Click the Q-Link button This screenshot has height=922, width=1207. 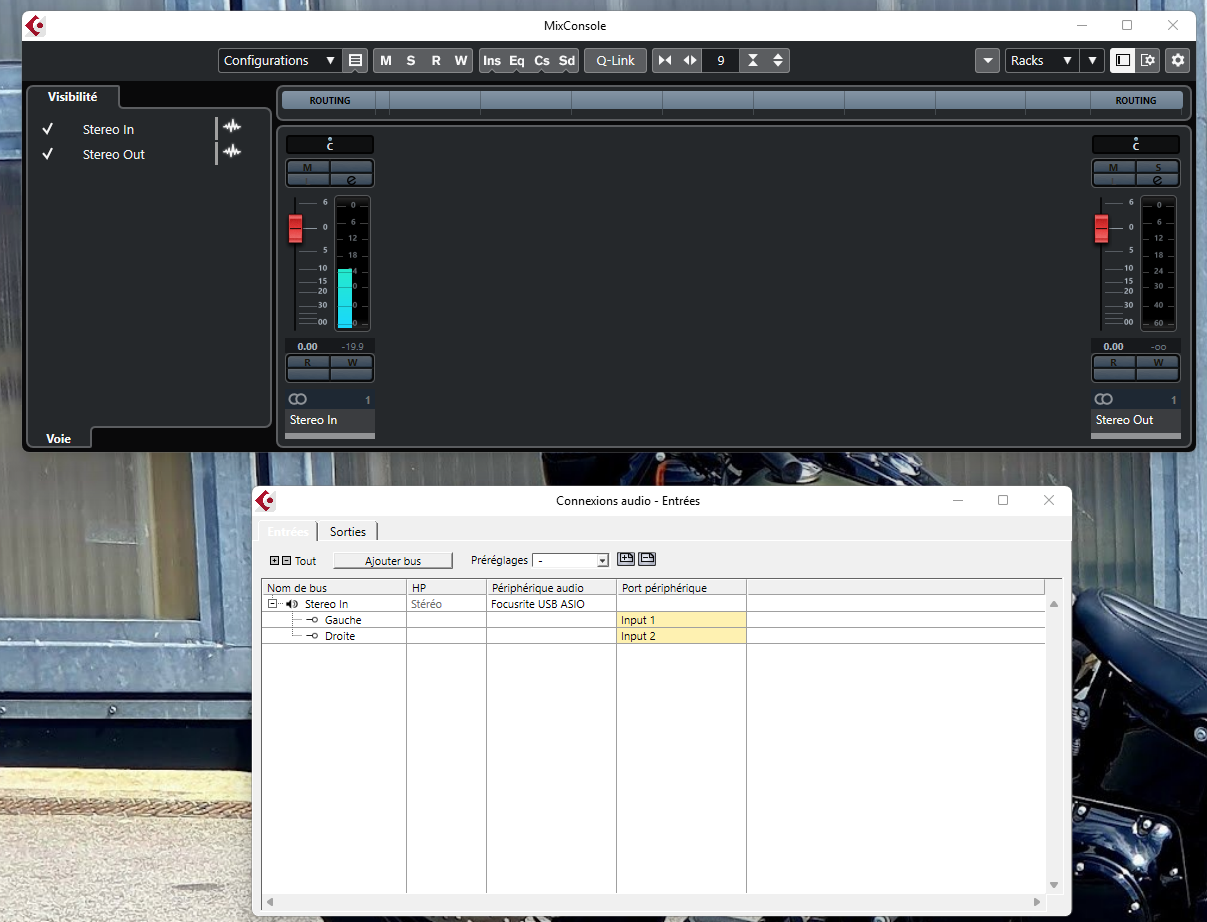tap(615, 60)
